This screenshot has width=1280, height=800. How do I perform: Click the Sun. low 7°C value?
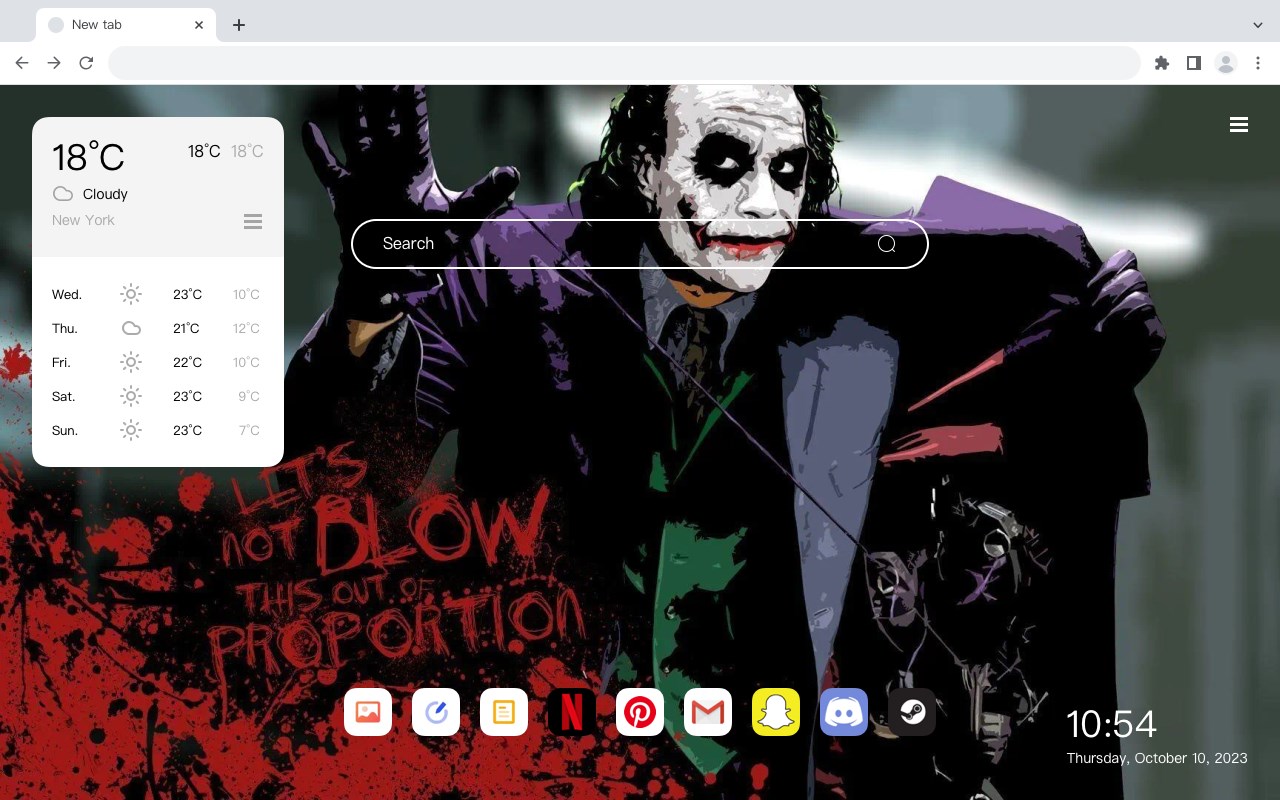point(249,430)
